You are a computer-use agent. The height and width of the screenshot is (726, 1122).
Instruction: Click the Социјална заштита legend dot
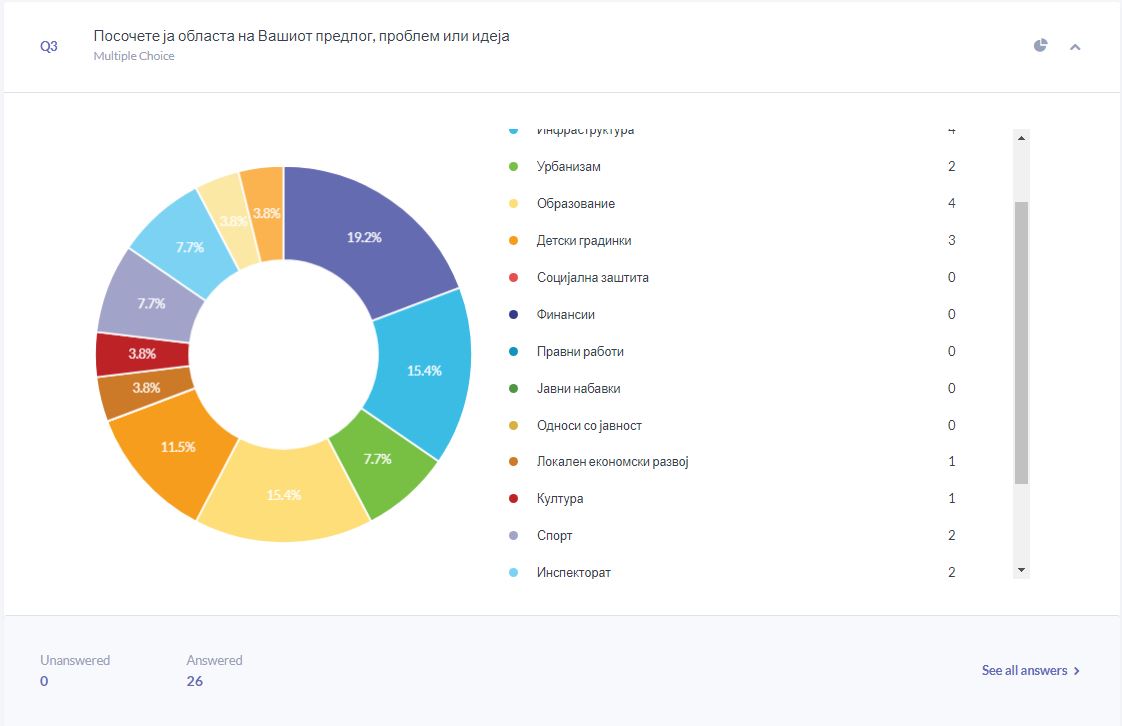click(x=514, y=278)
